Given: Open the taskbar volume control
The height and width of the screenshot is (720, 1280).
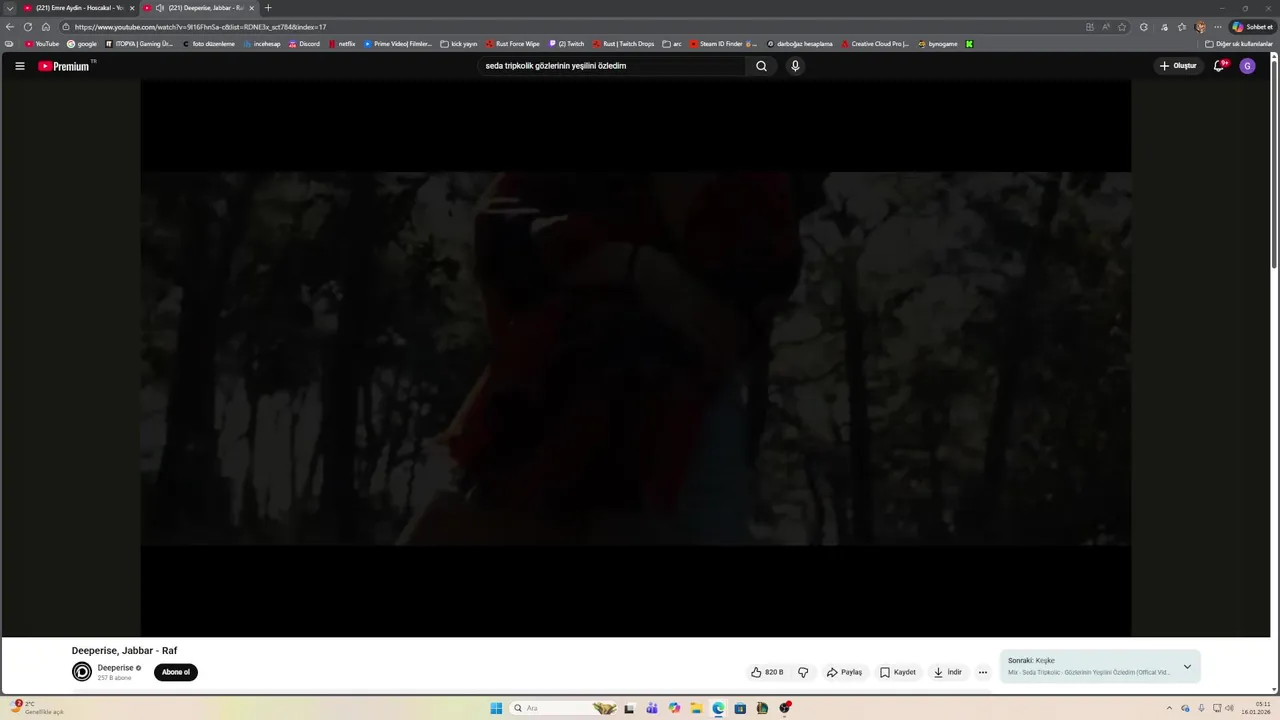Looking at the screenshot, I should (x=1229, y=708).
